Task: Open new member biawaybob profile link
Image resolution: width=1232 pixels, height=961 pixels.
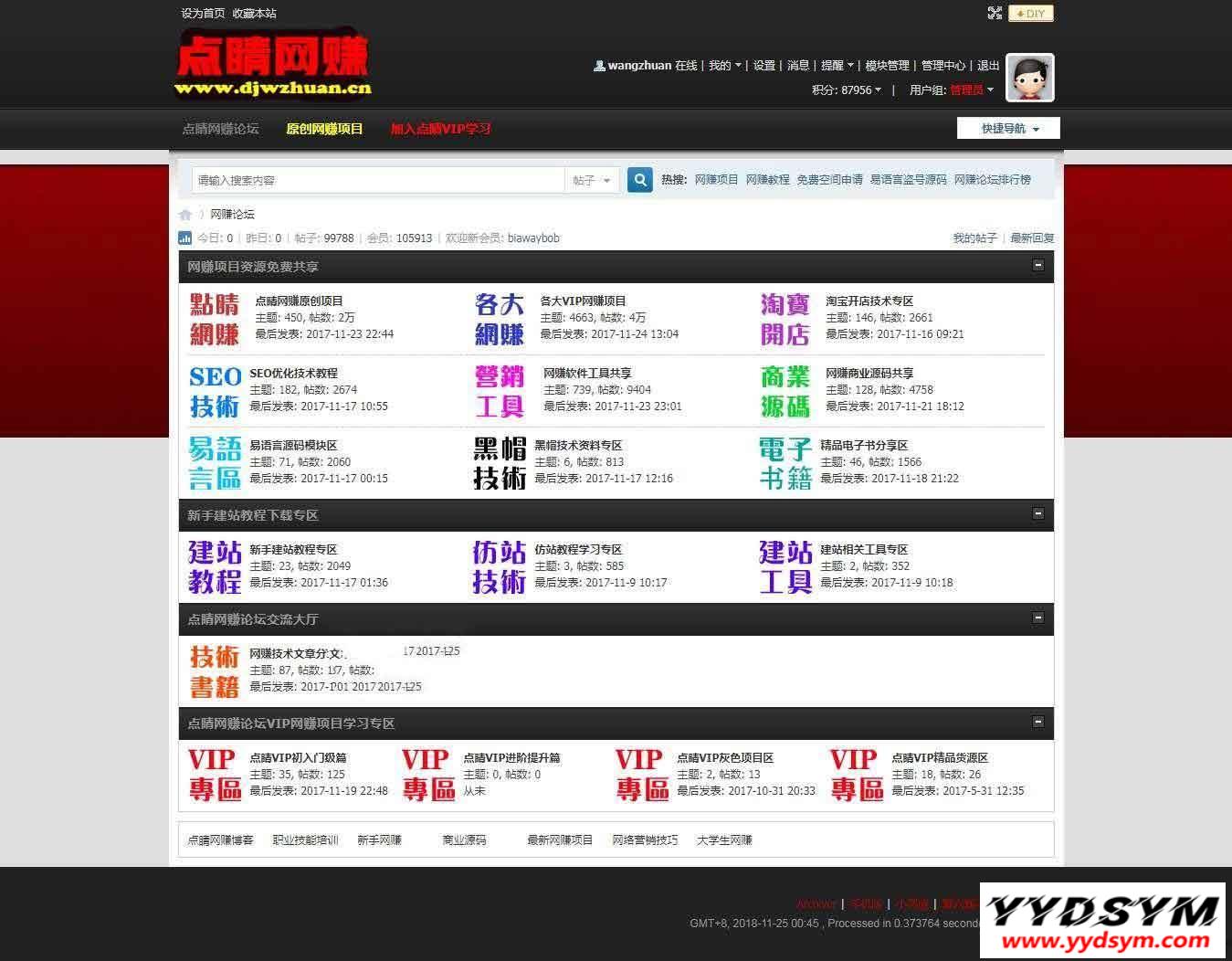Action: [x=533, y=238]
